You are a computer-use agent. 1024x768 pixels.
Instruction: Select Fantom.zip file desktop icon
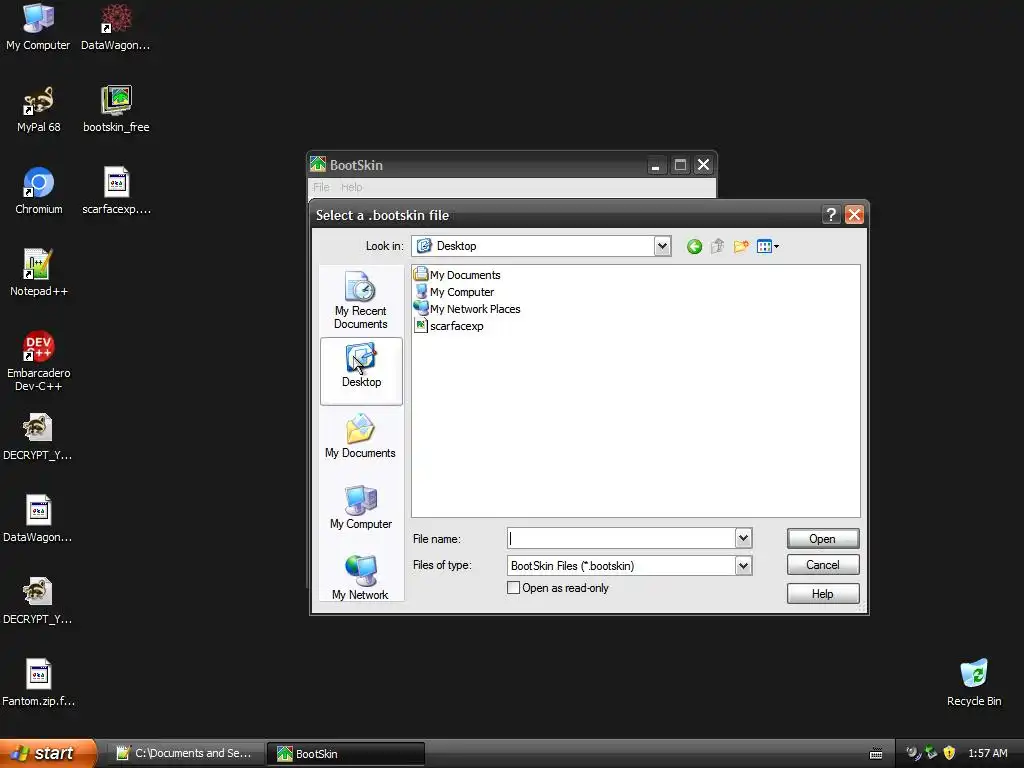point(39,683)
